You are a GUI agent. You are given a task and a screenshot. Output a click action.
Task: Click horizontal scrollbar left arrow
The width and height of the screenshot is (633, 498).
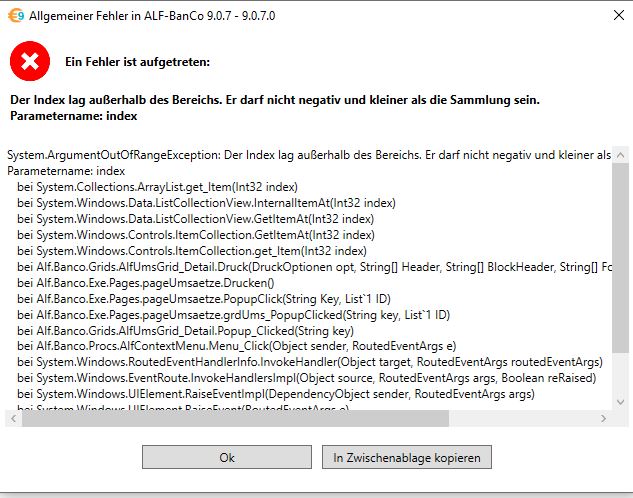[14, 418]
